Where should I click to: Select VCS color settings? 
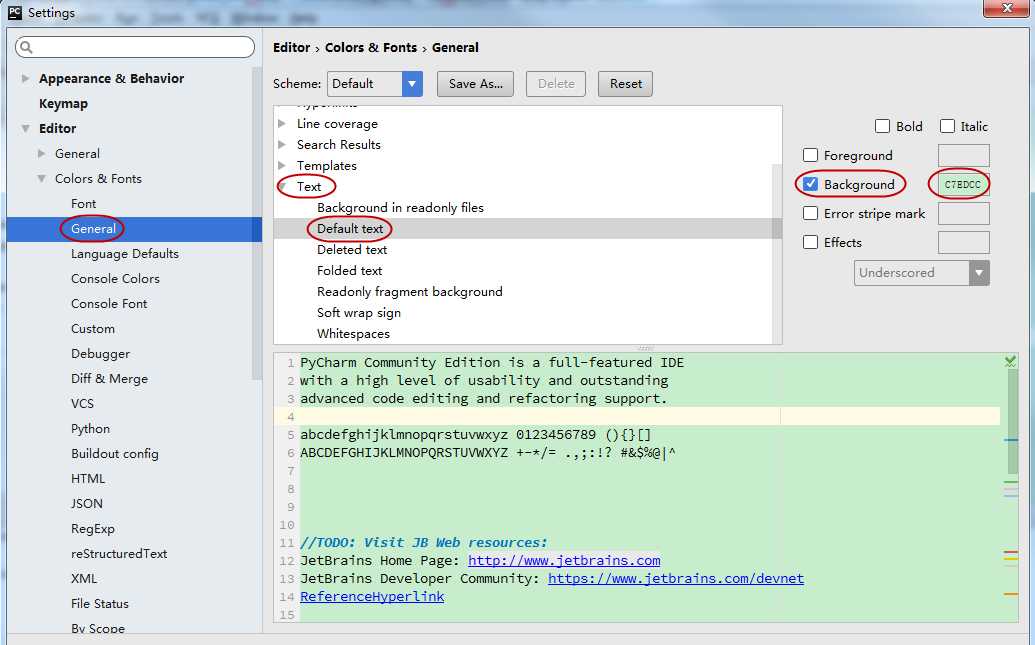click(x=83, y=403)
